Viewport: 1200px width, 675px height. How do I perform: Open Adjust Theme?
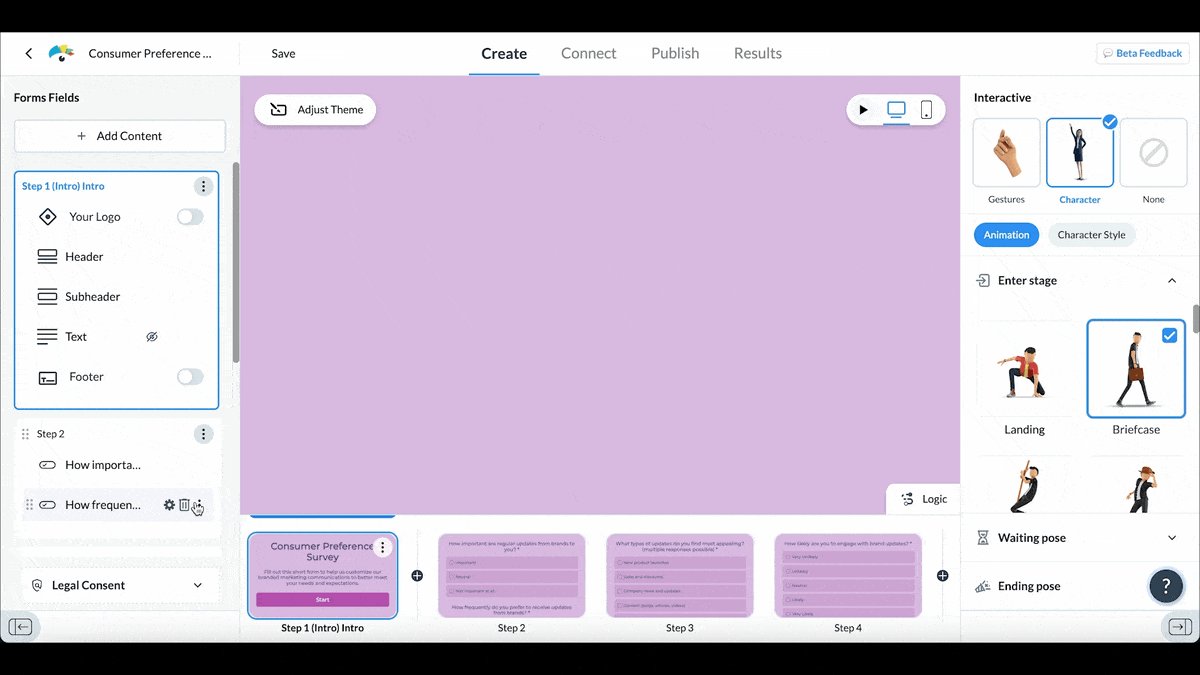[315, 110]
